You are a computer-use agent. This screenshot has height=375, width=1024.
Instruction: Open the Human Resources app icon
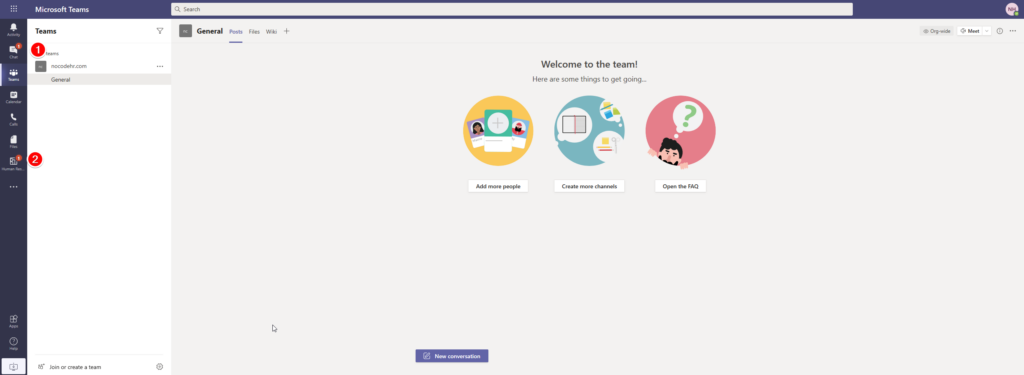pyautogui.click(x=14, y=164)
